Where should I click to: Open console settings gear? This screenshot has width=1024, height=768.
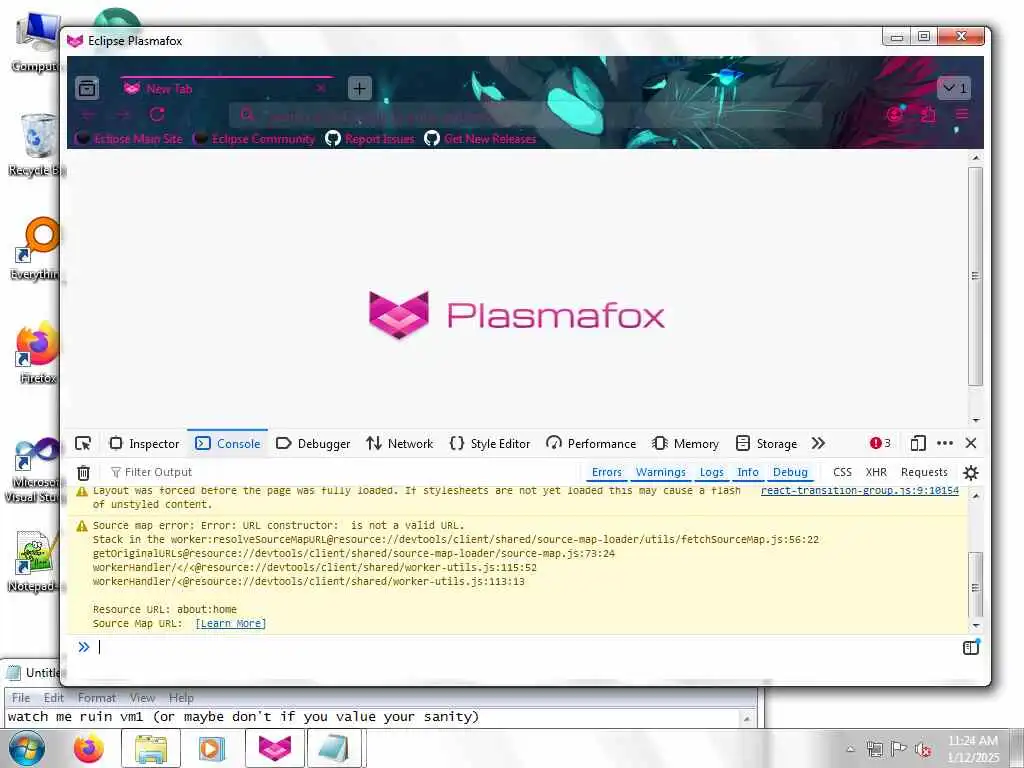[x=971, y=472]
